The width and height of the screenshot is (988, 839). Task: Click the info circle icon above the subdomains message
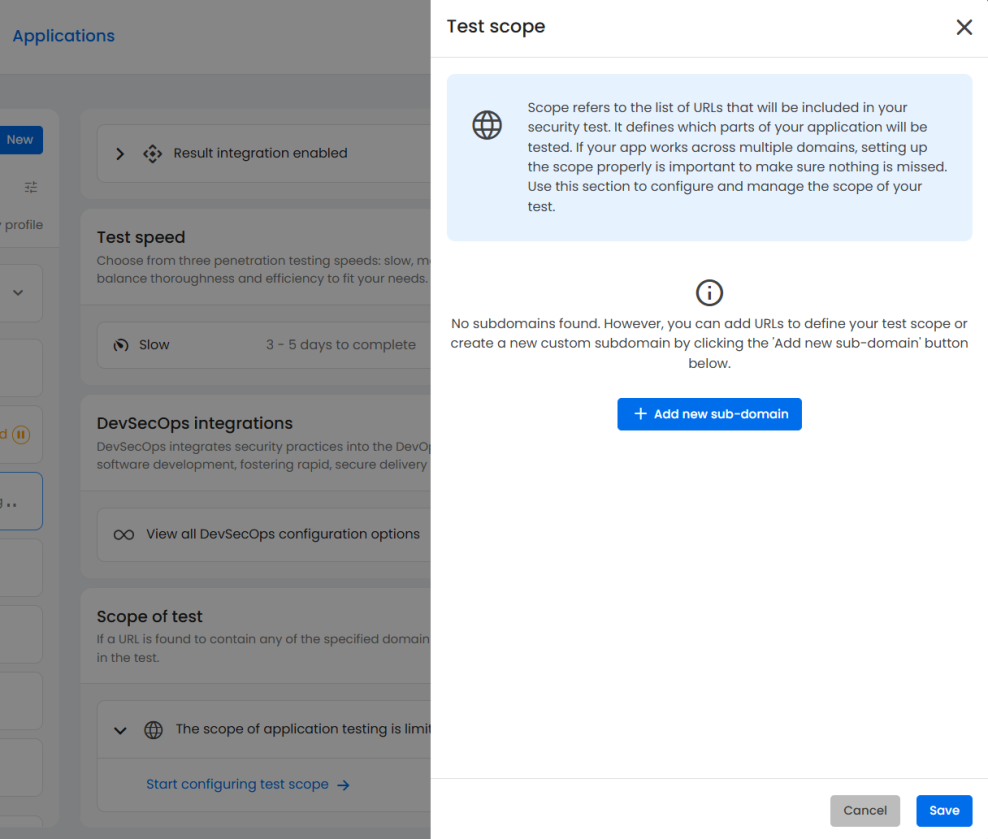click(x=709, y=292)
